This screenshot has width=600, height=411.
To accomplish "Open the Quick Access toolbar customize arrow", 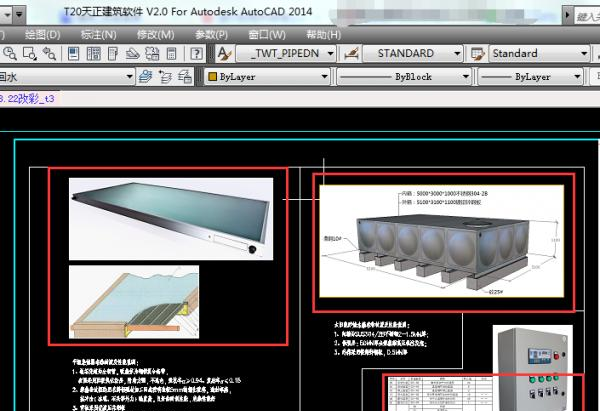I will 19,15.
